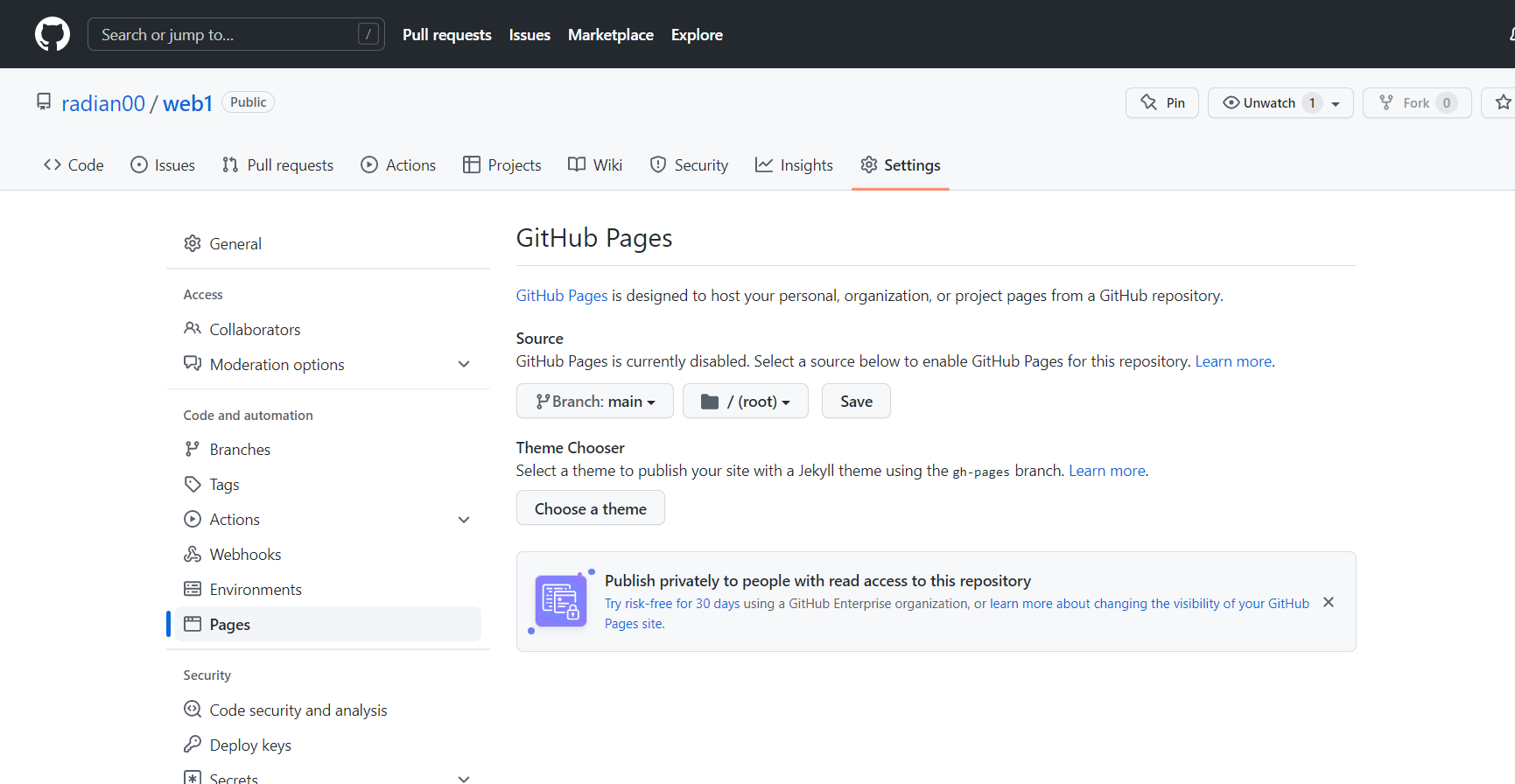This screenshot has height=784, width=1515.
Task: Fork the repository
Action: point(1417,102)
